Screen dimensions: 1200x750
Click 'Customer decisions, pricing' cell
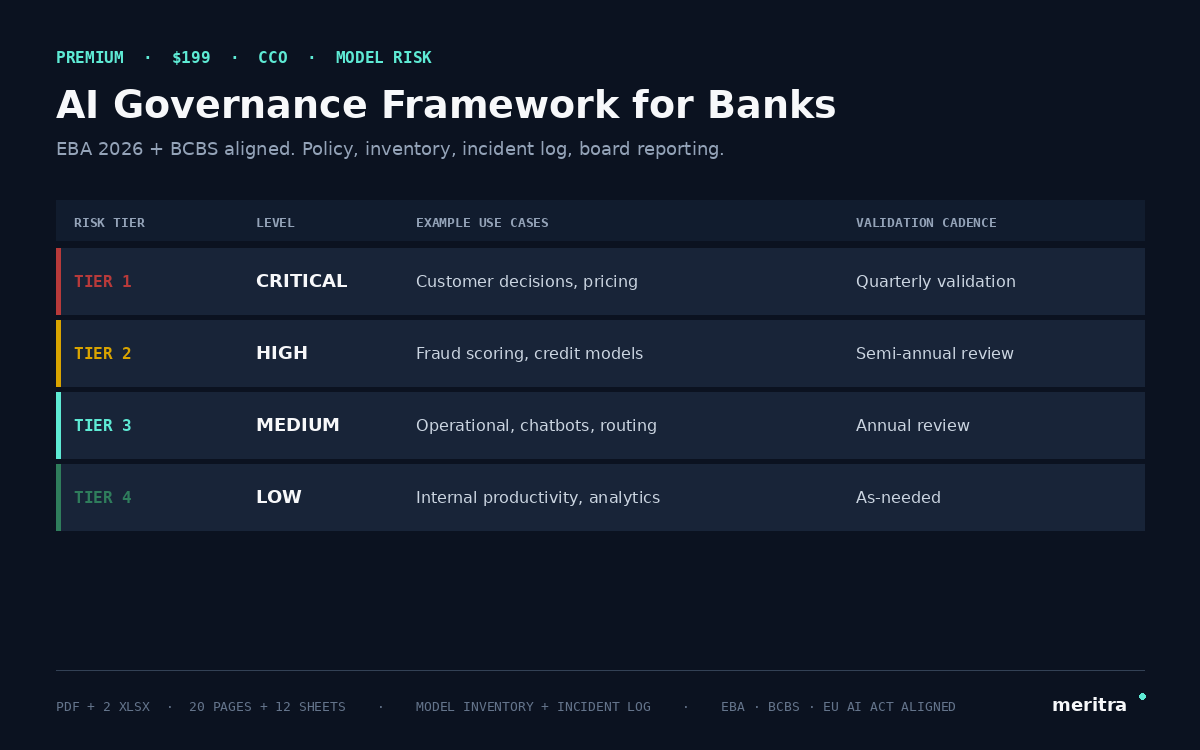coord(527,282)
